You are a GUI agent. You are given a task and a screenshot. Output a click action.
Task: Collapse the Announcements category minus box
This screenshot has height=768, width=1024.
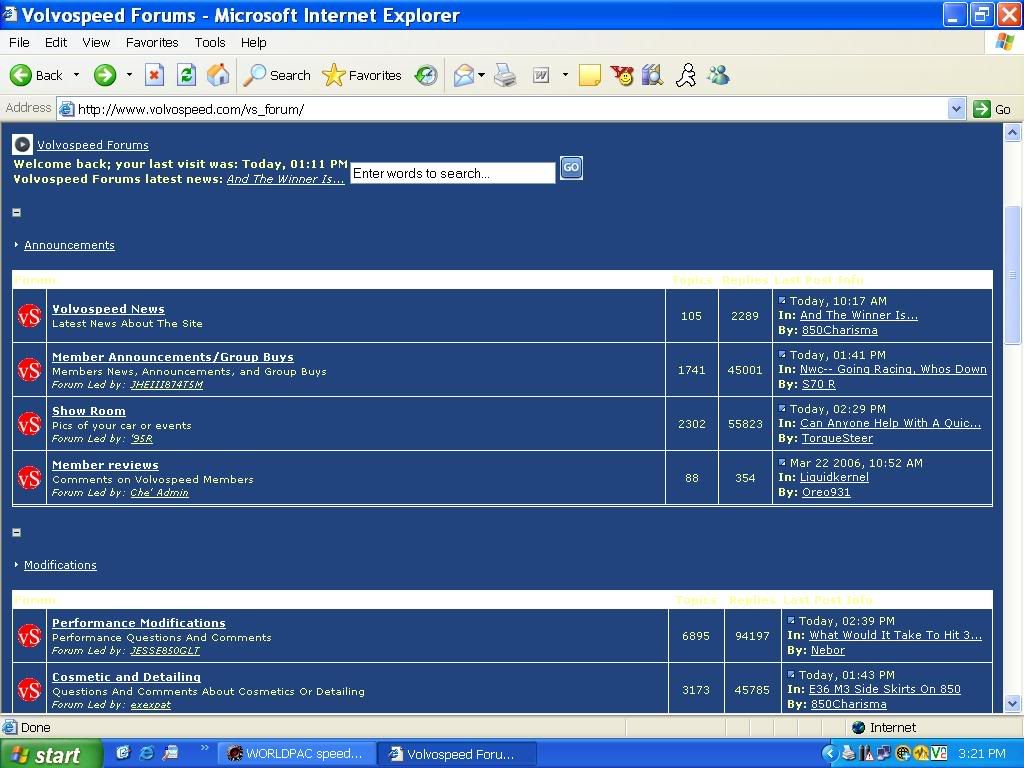point(17,212)
